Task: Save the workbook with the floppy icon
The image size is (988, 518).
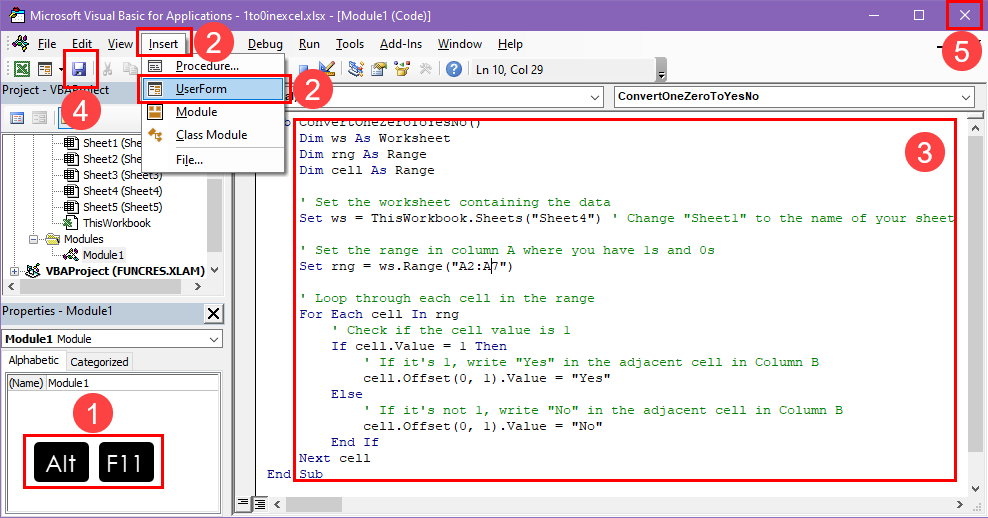Action: click(x=79, y=69)
